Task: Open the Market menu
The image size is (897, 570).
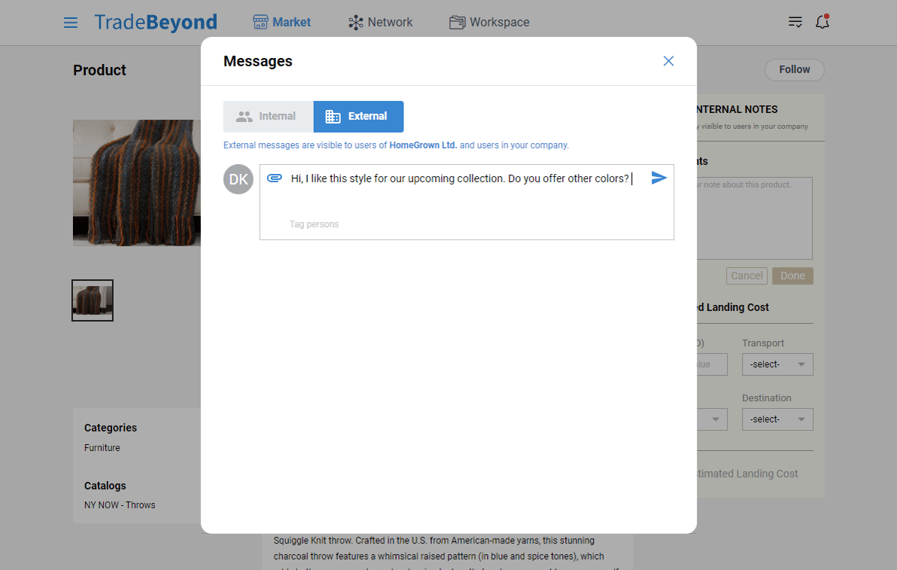Action: pos(281,22)
